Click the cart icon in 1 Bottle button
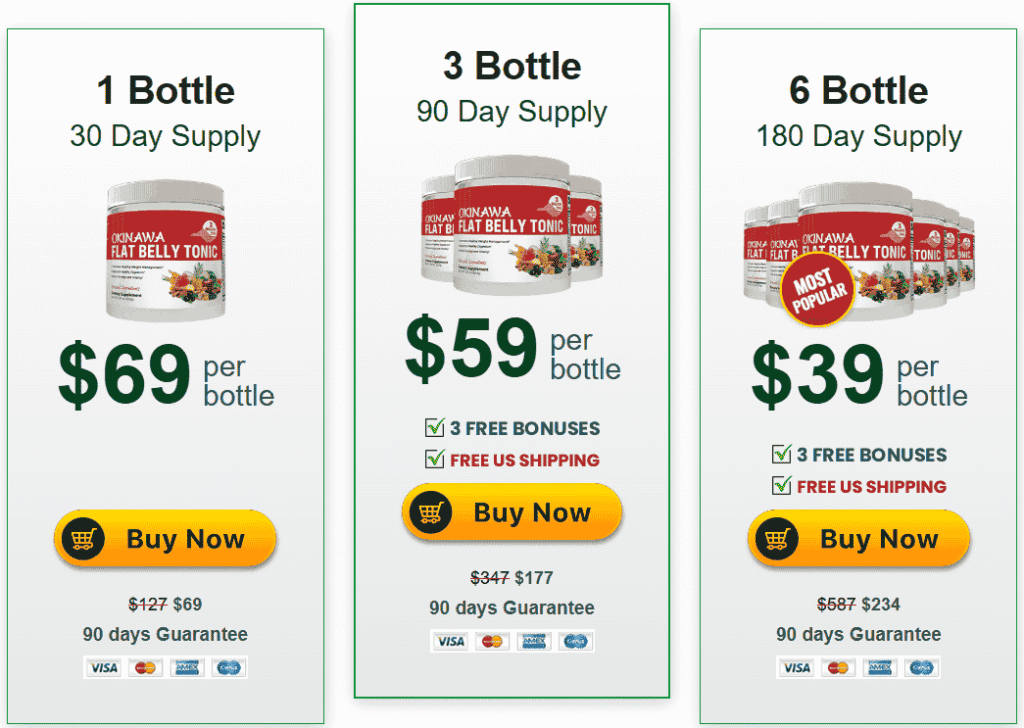The height and width of the screenshot is (728, 1024). tap(84, 540)
